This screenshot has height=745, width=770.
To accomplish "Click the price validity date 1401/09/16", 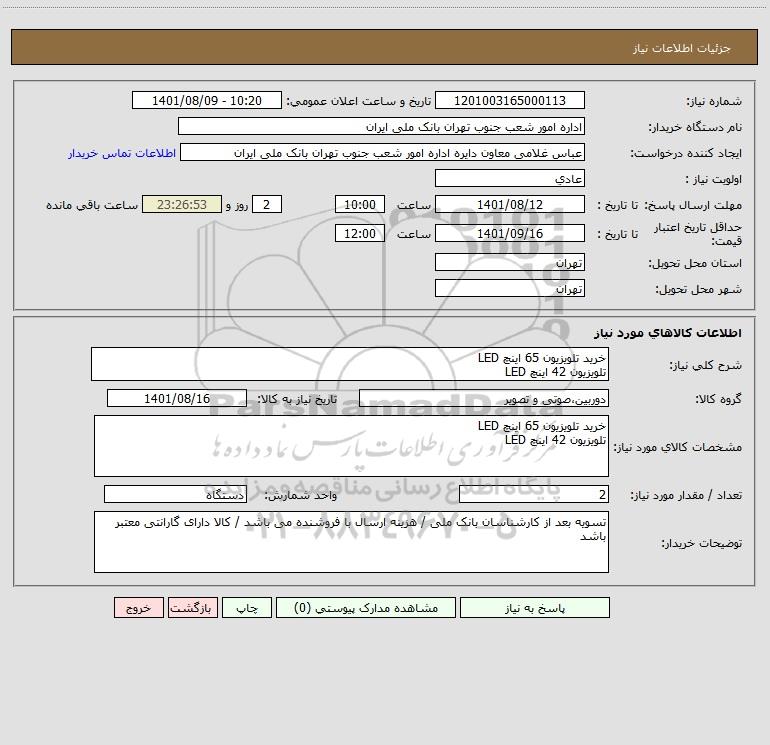I will [510, 233].
